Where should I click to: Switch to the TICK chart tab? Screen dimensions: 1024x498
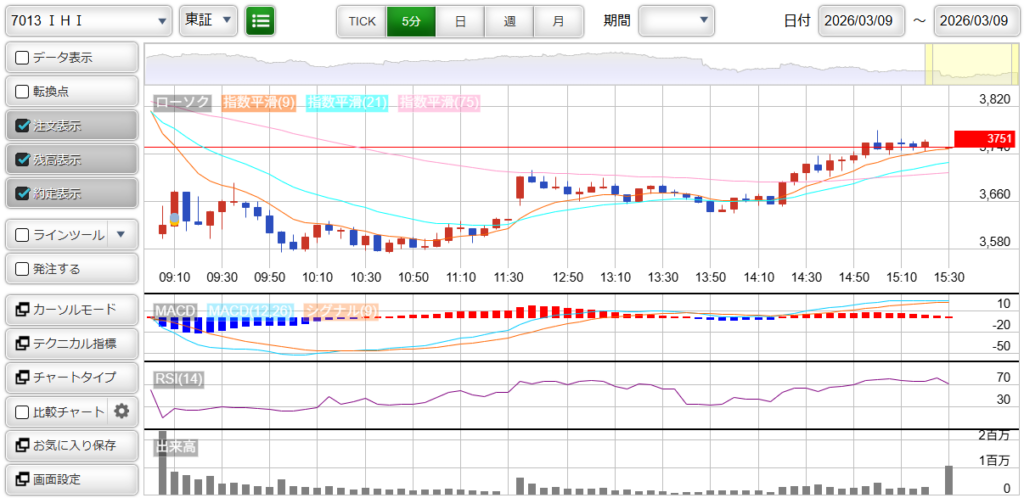click(x=361, y=20)
